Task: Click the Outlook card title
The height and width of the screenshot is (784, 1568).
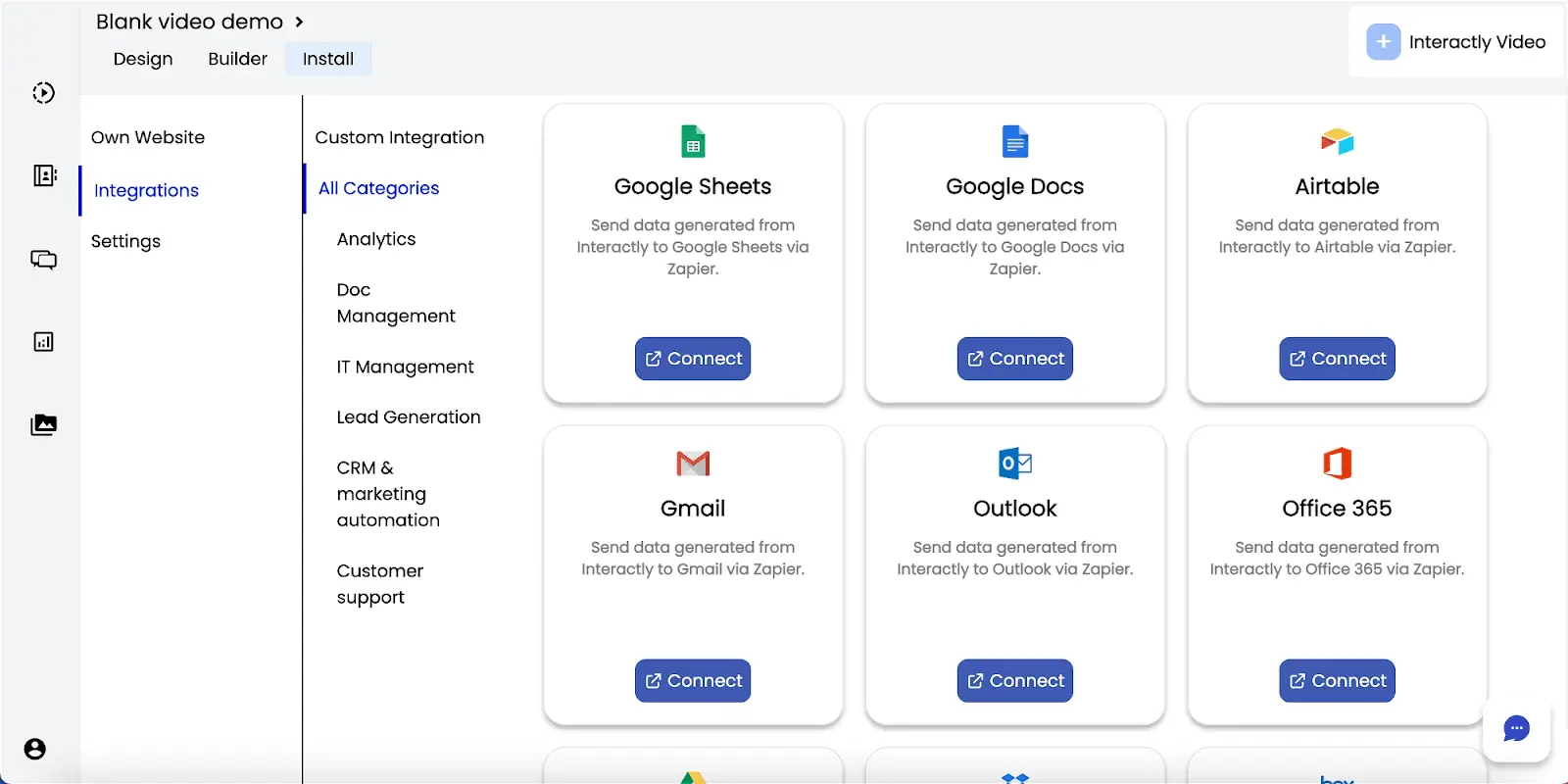Action: (x=1015, y=509)
